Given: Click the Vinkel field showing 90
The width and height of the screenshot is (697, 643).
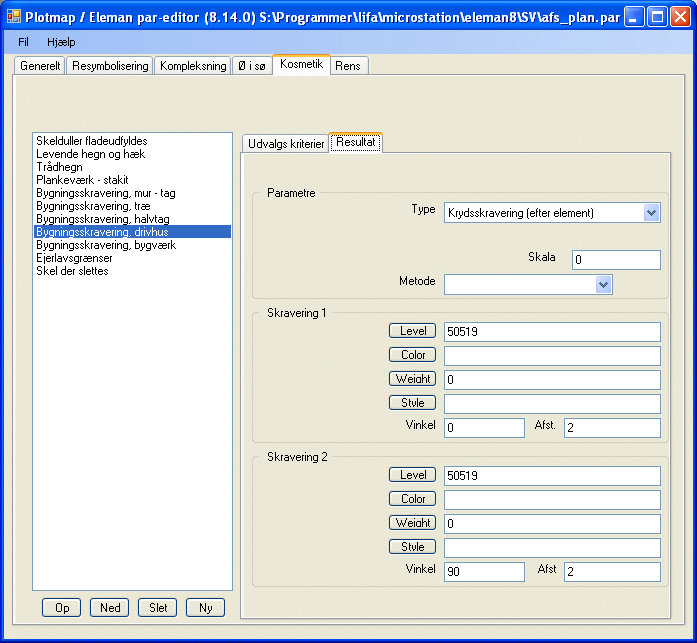Looking at the screenshot, I should click(484, 572).
